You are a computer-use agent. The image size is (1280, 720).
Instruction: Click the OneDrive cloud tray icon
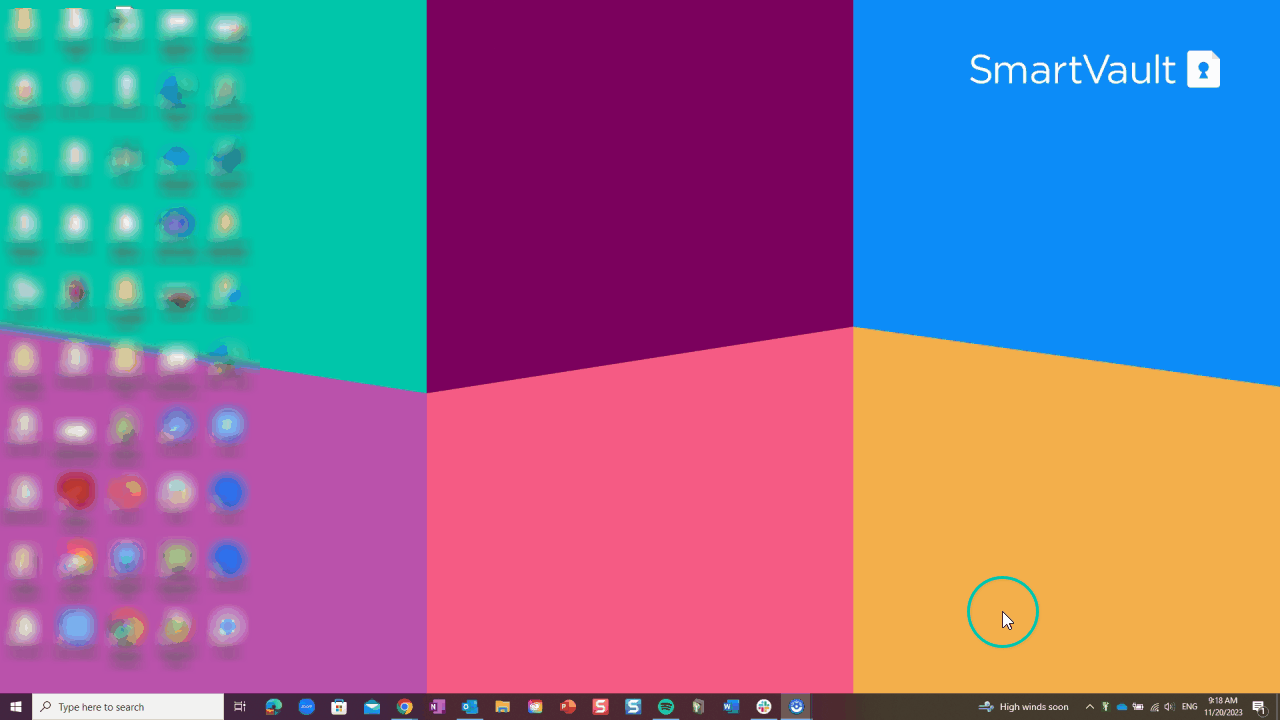1122,707
